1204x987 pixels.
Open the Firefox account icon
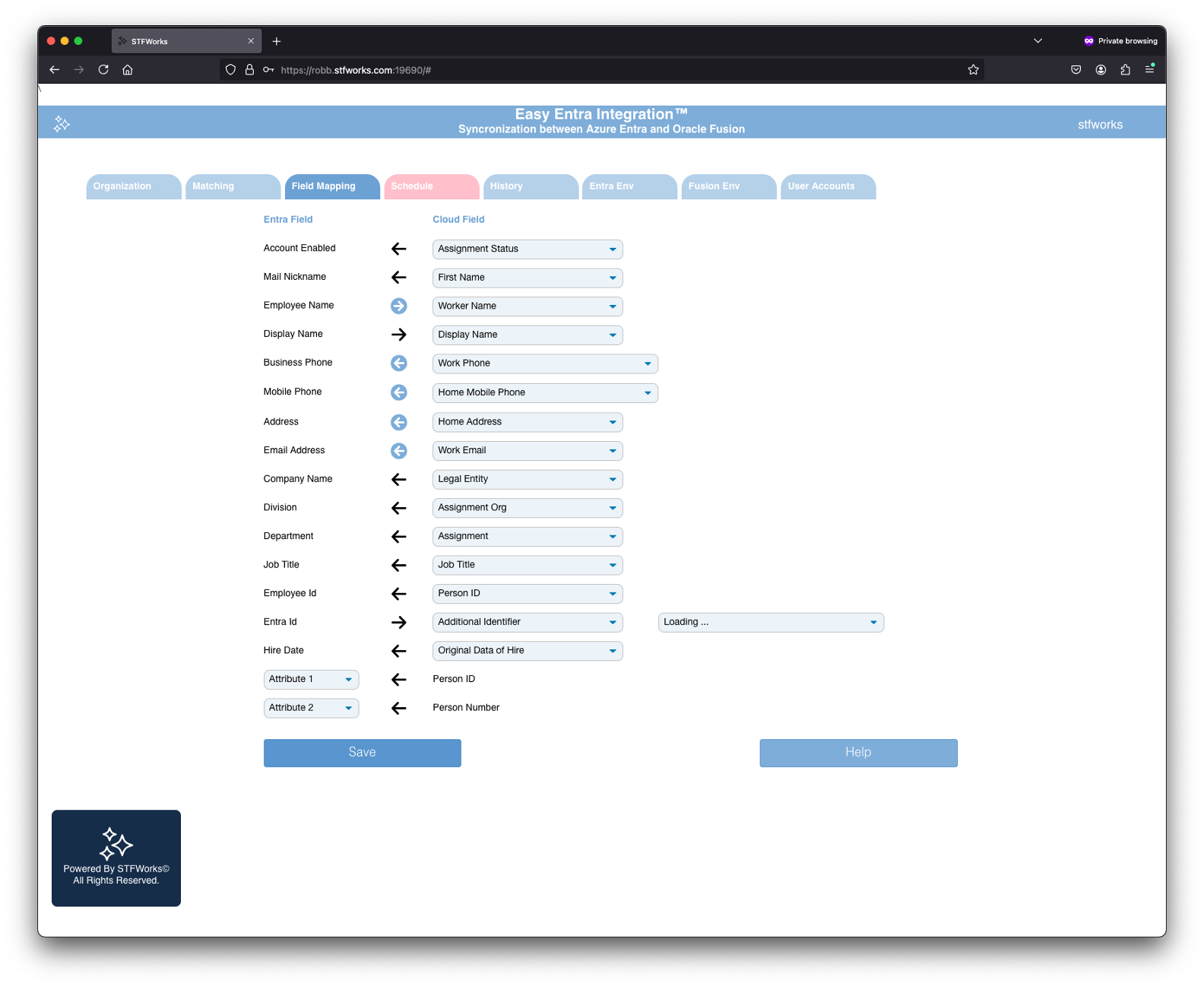tap(1101, 70)
